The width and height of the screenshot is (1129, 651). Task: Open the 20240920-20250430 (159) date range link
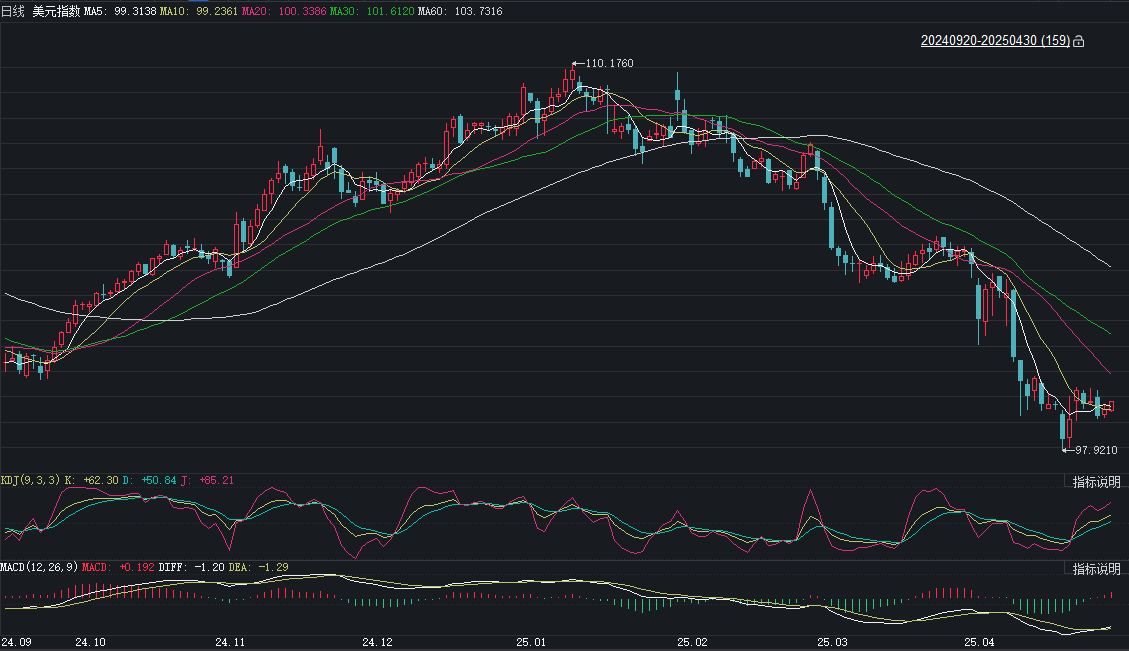995,40
